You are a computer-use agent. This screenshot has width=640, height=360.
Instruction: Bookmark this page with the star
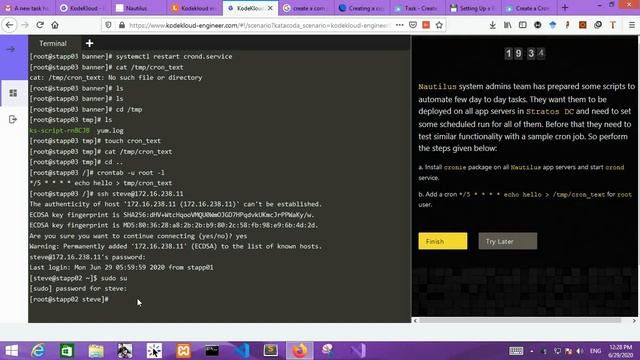(439, 25)
